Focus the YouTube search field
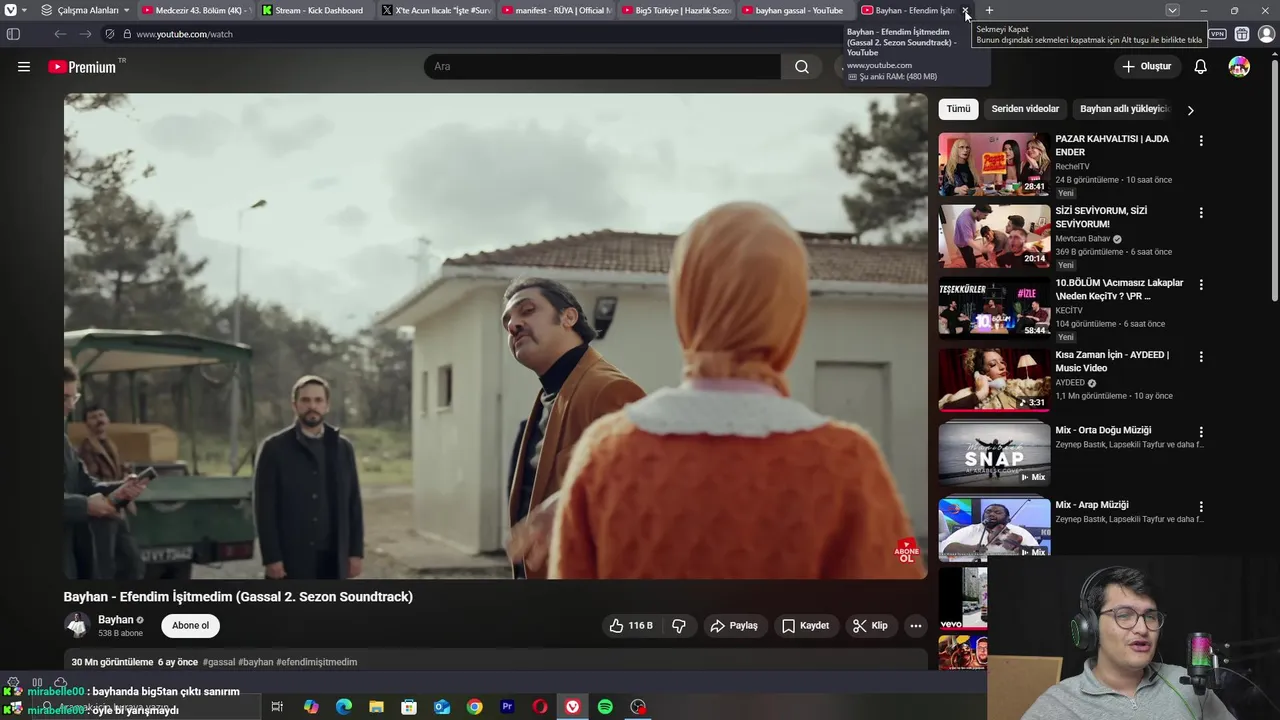Screen dimensions: 1280x720 tap(602, 67)
